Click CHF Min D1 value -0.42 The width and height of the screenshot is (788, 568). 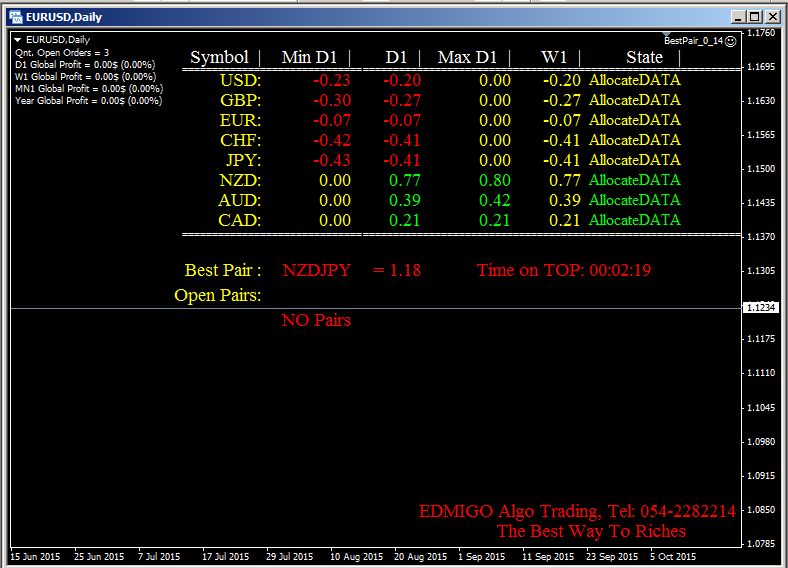click(x=332, y=140)
